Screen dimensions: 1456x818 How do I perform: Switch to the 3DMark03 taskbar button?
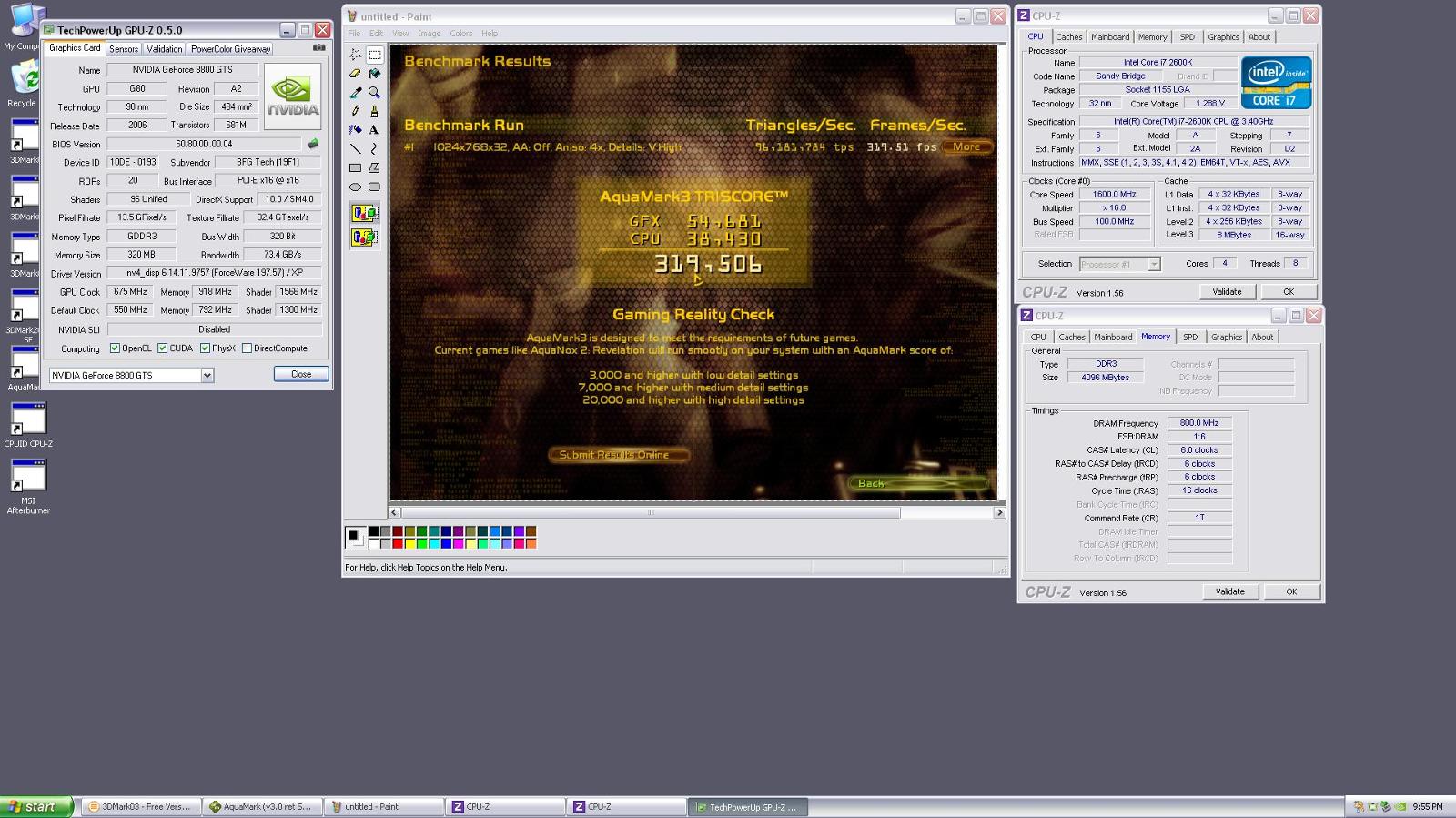pyautogui.click(x=139, y=806)
